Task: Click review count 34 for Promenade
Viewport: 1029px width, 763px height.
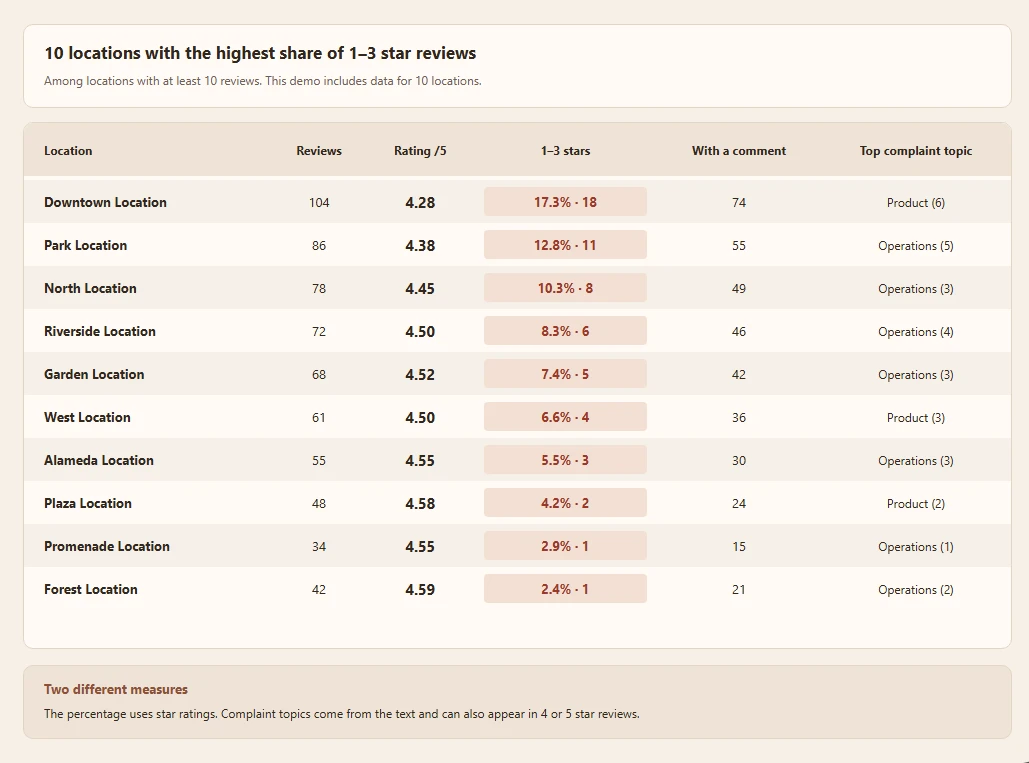Action: point(319,546)
